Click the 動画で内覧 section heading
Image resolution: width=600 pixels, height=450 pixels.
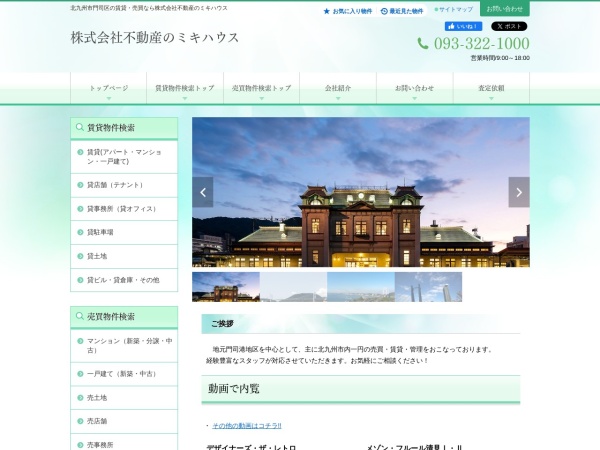click(361, 389)
